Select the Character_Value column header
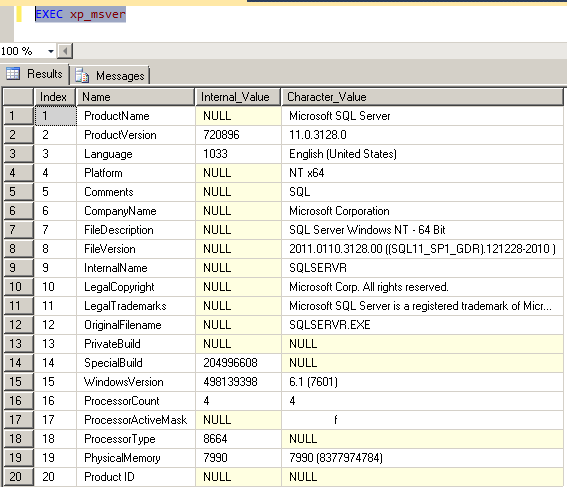The image size is (567, 487). 422,97
